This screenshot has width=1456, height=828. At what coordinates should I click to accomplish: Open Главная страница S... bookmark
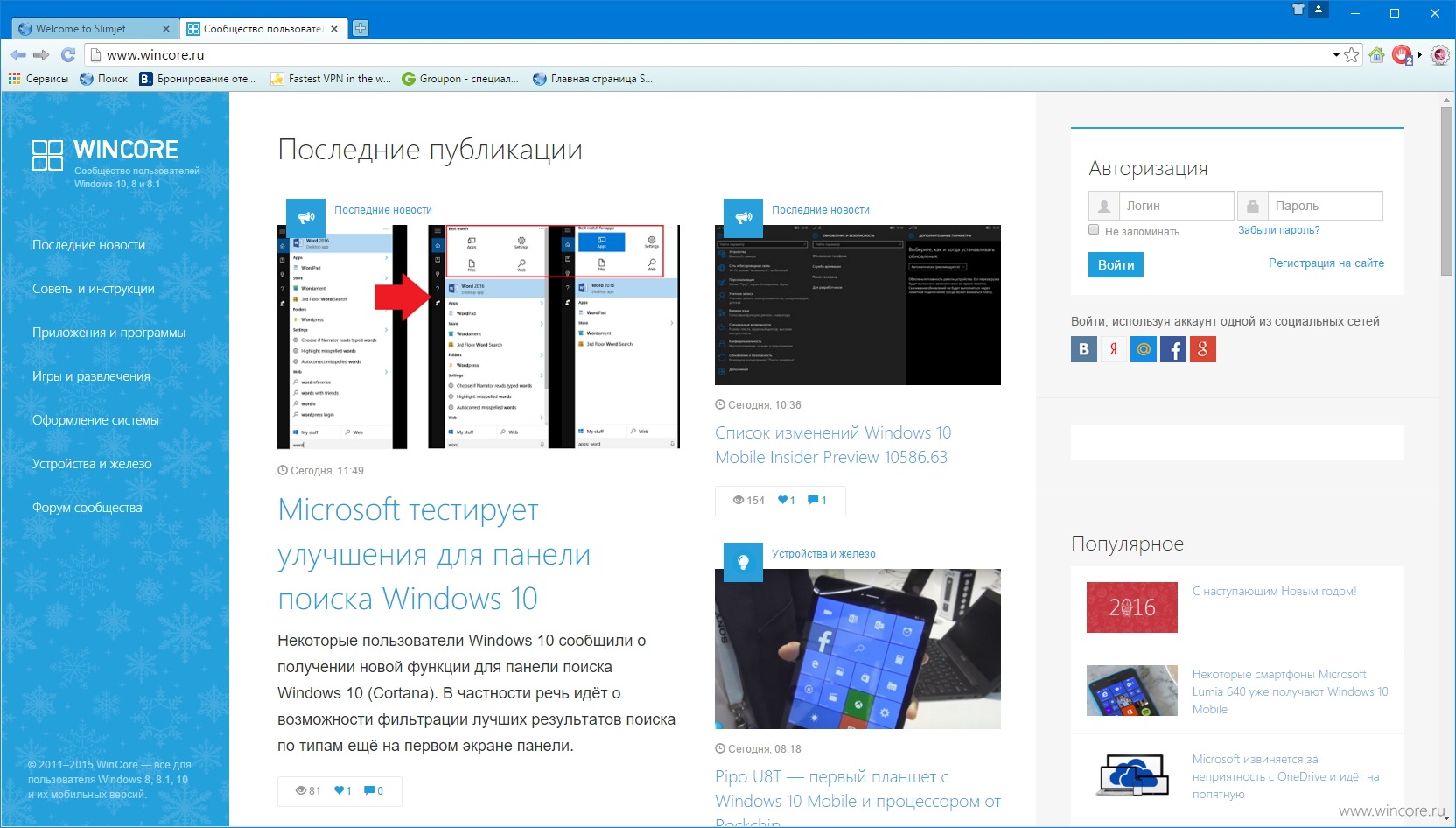(x=593, y=79)
